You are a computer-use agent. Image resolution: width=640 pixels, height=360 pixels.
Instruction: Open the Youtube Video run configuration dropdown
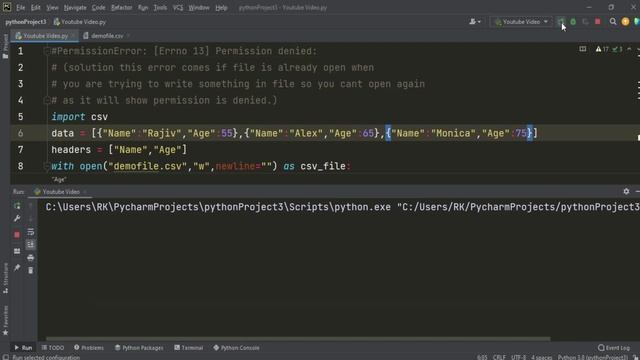point(521,22)
